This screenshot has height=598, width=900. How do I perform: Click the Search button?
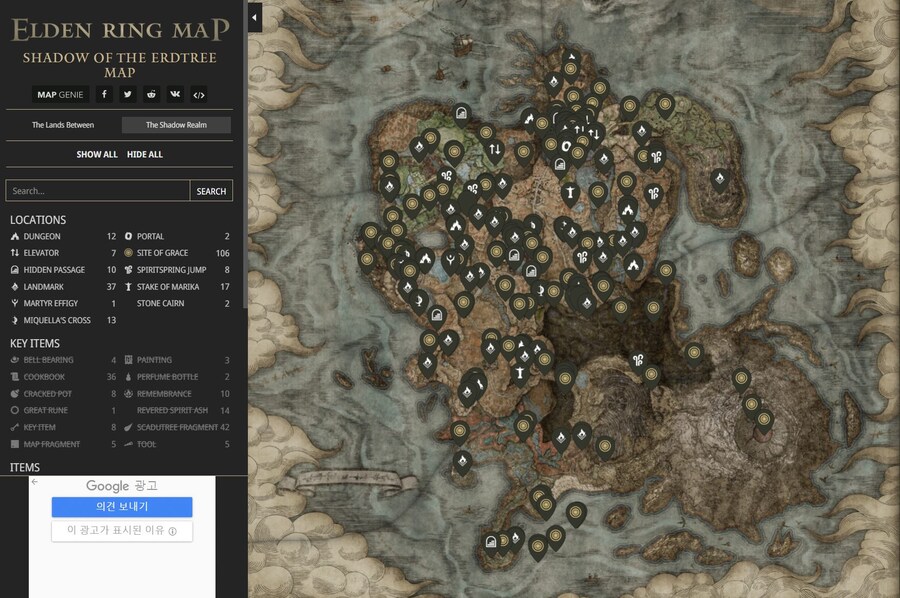coord(211,191)
